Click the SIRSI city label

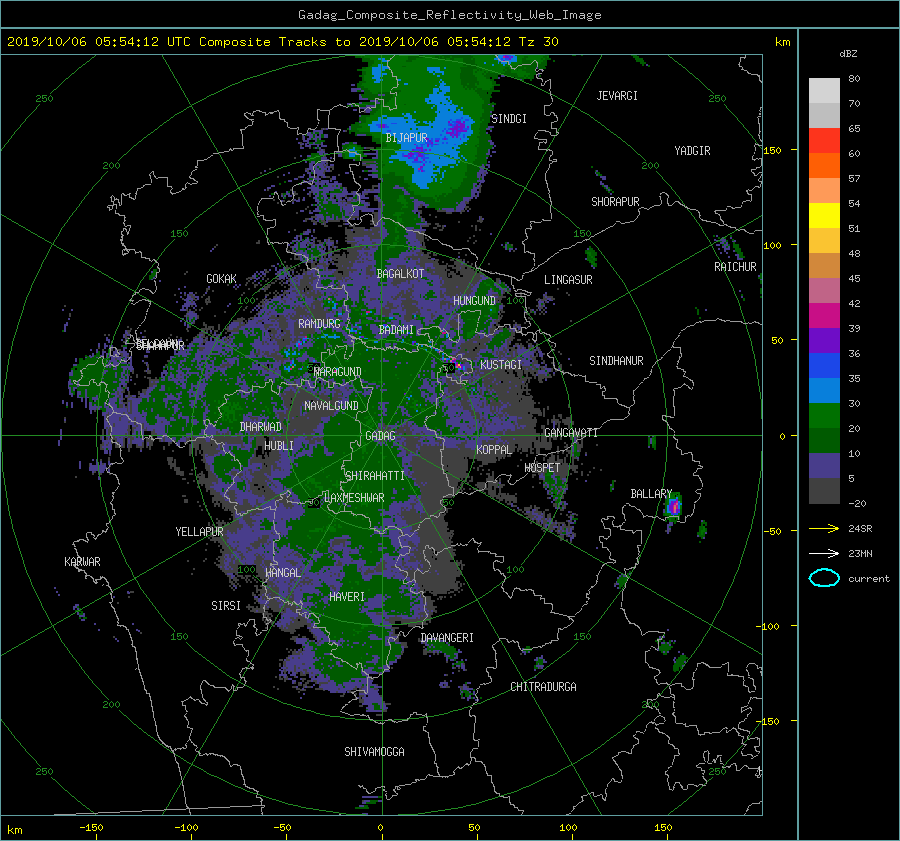pyautogui.click(x=226, y=606)
